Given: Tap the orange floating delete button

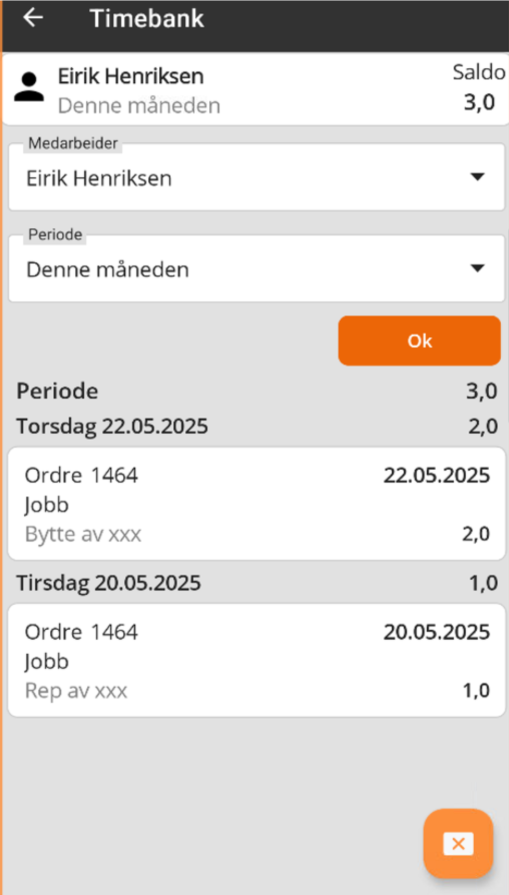Looking at the screenshot, I should (458, 843).
